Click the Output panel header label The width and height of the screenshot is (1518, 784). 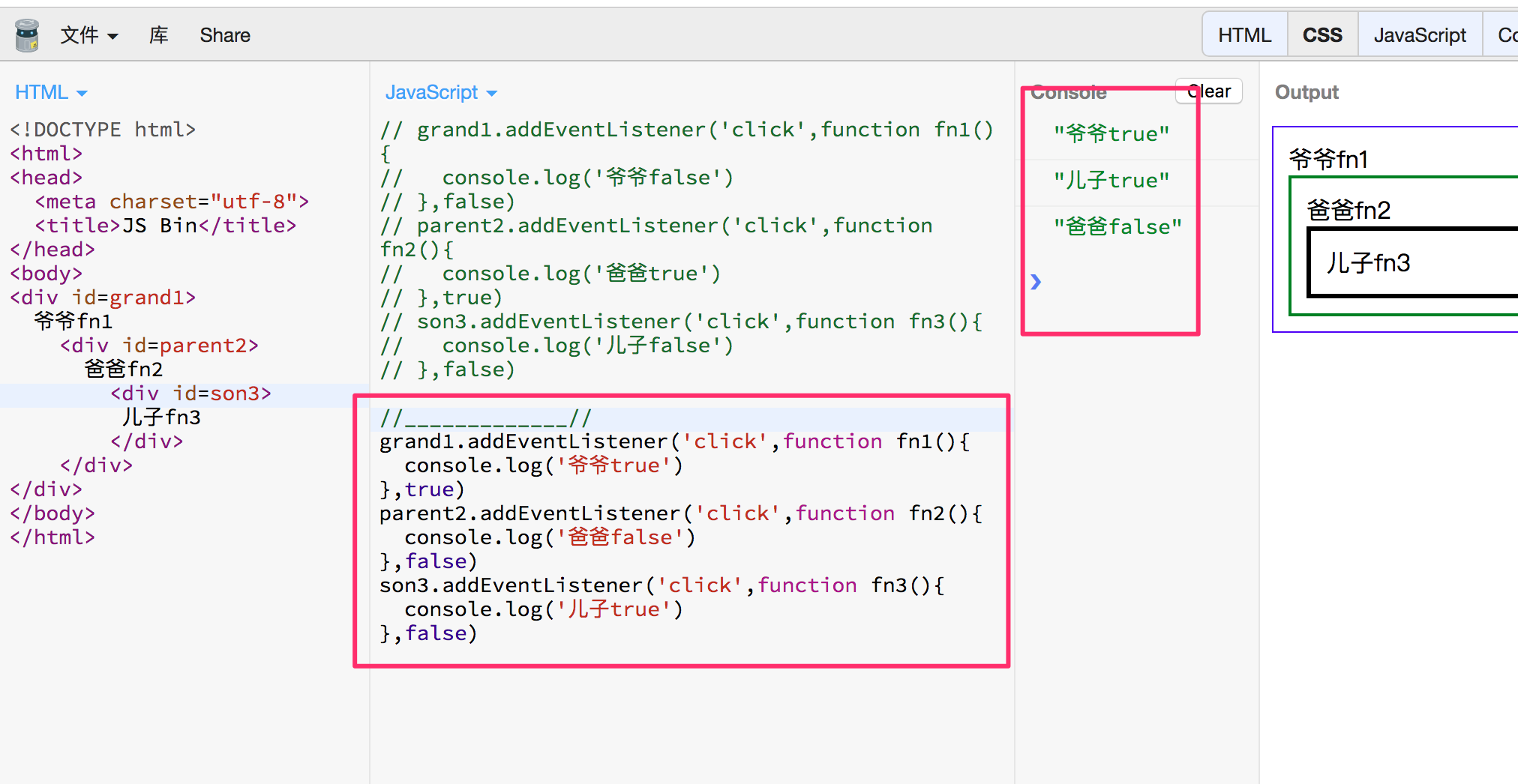[x=1306, y=92]
